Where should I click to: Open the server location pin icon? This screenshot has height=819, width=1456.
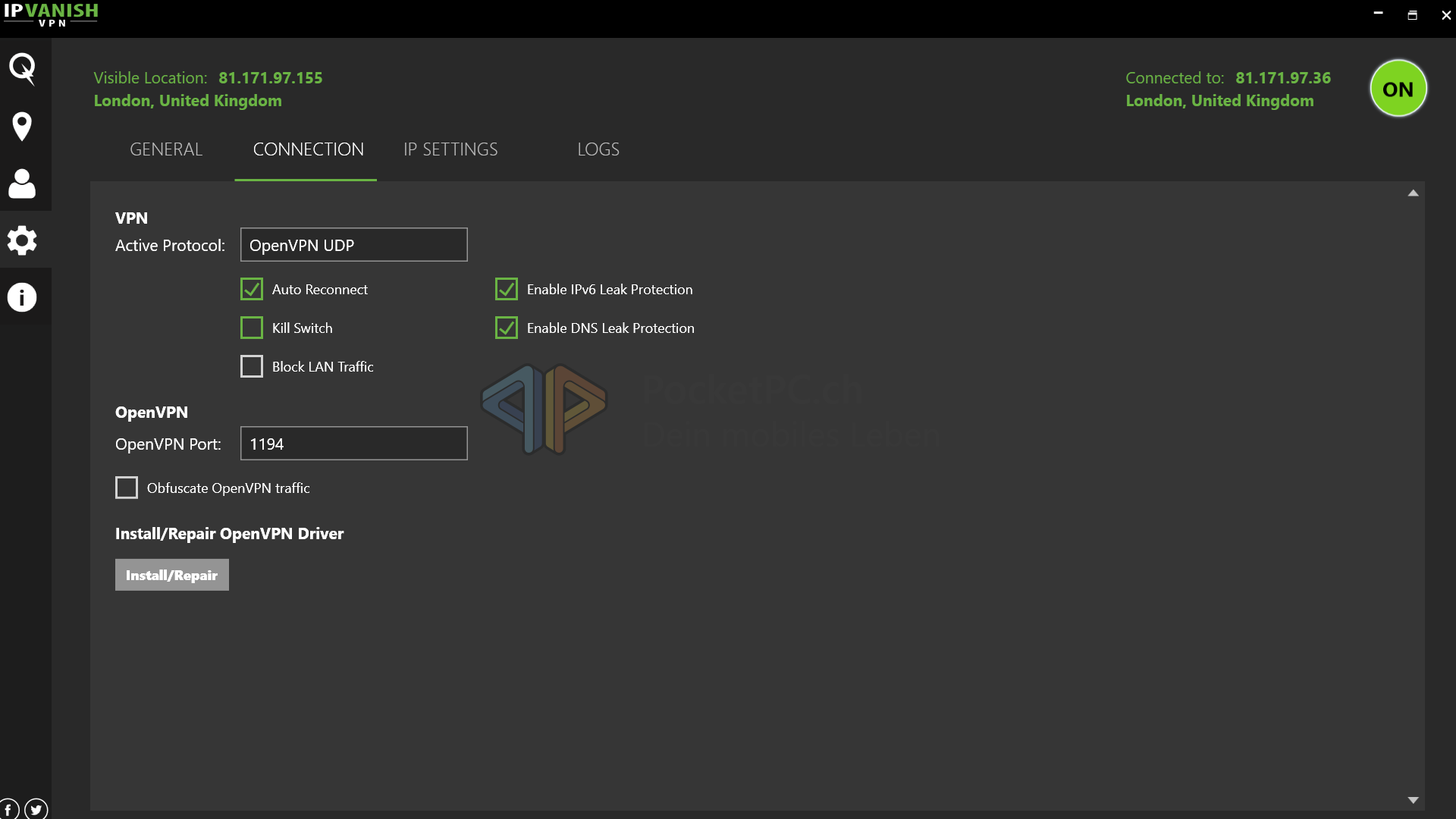coord(23,126)
